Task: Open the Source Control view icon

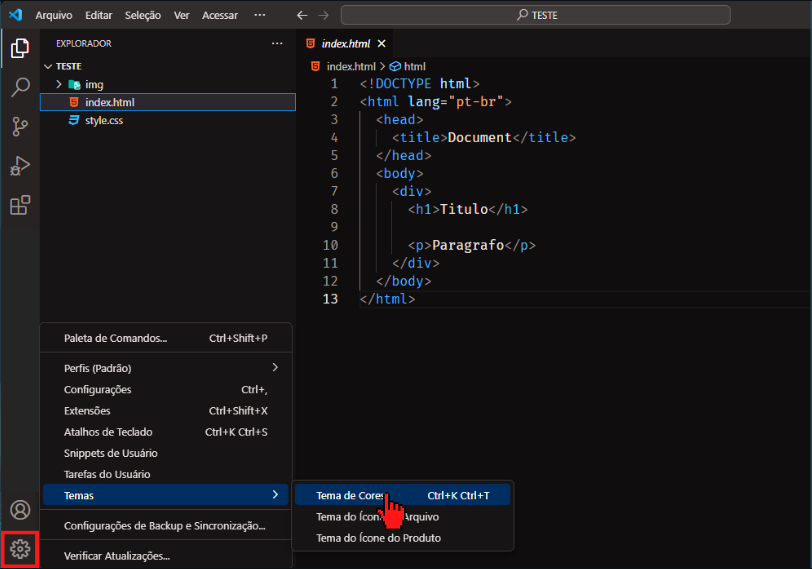Action: coord(20,126)
